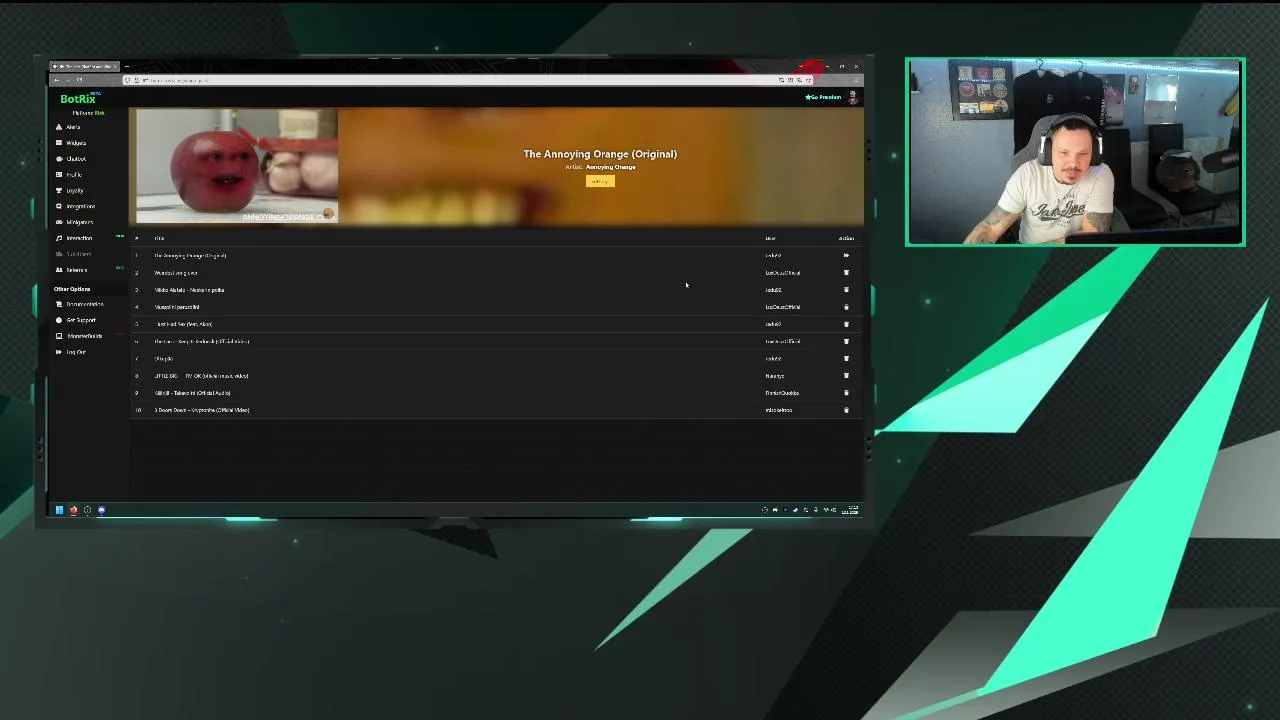Delete song 7 from the queue
The image size is (1280, 720).
846,358
